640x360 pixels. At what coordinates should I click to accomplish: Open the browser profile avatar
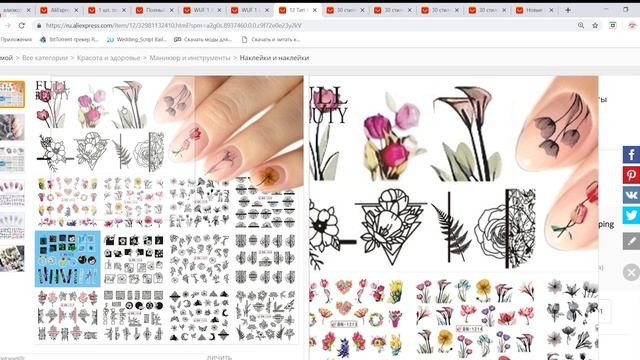tap(632, 25)
